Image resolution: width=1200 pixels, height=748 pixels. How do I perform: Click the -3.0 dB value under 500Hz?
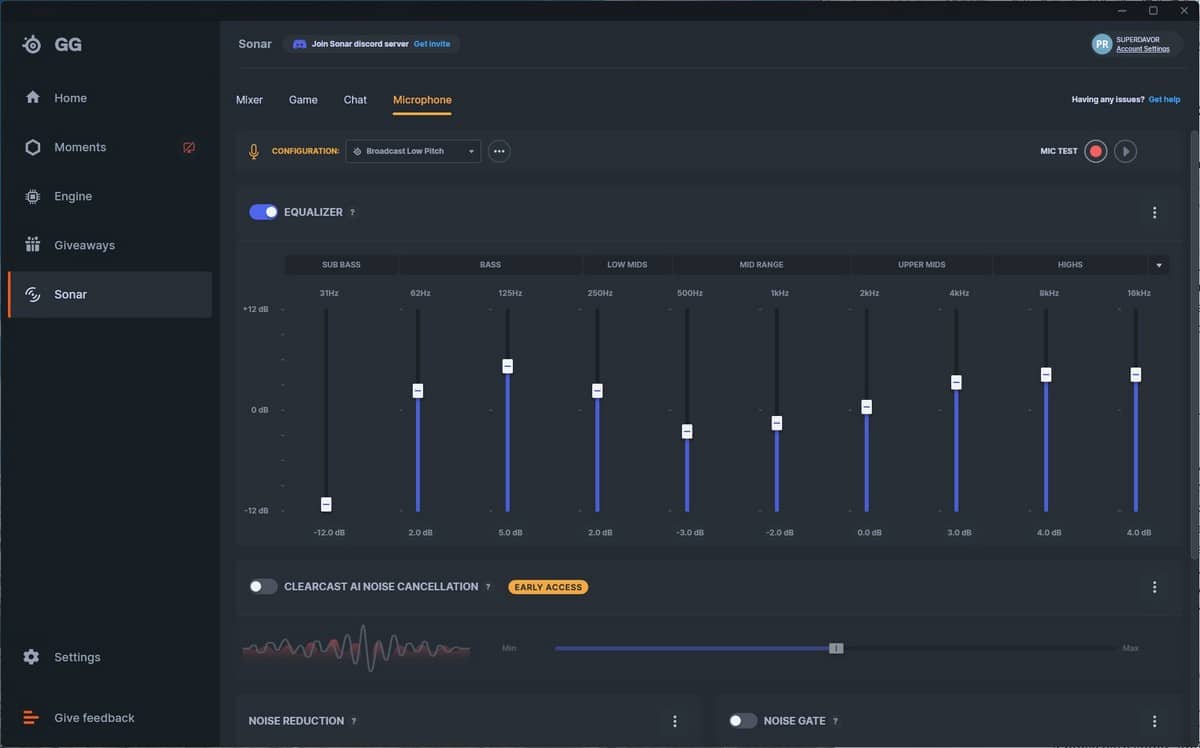(x=690, y=533)
